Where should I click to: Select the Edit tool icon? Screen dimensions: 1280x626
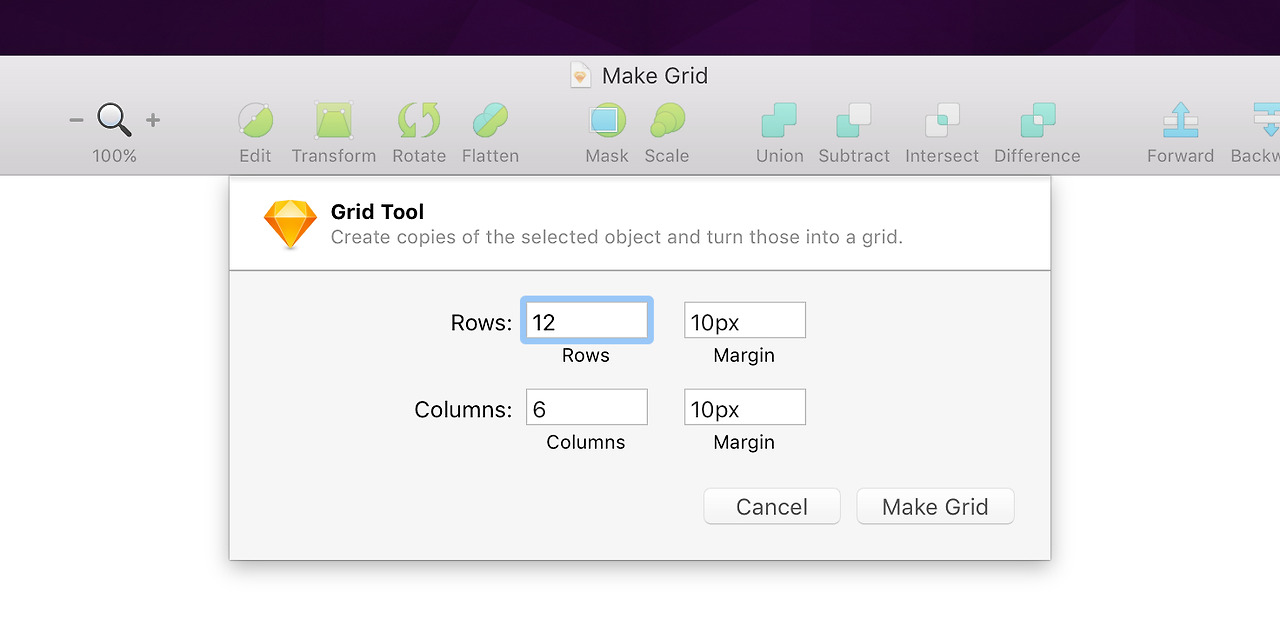tap(255, 120)
